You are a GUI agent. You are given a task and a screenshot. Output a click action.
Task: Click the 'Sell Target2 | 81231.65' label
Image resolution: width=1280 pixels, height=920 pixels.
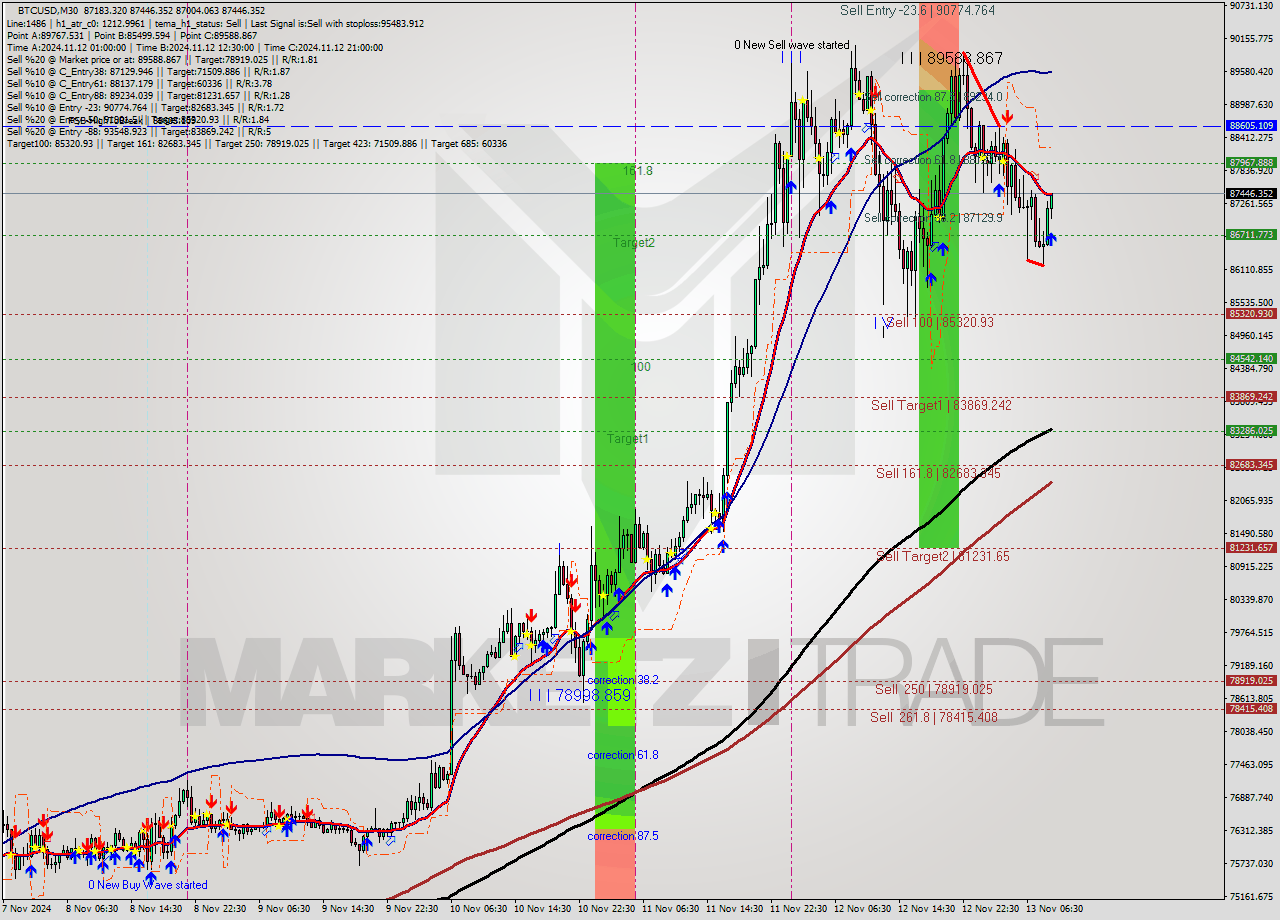(x=943, y=556)
